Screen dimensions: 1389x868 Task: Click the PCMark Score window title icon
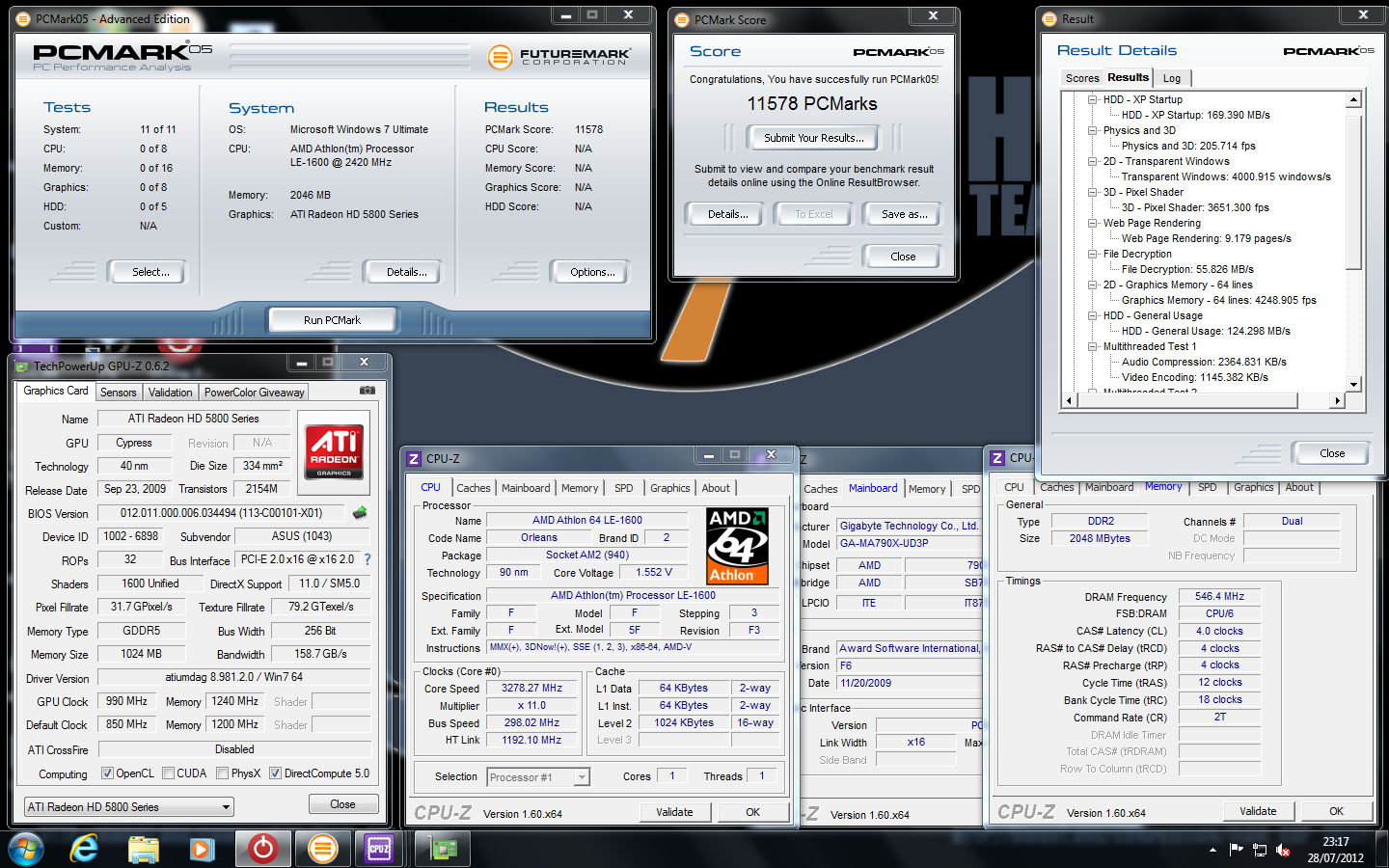coord(682,19)
